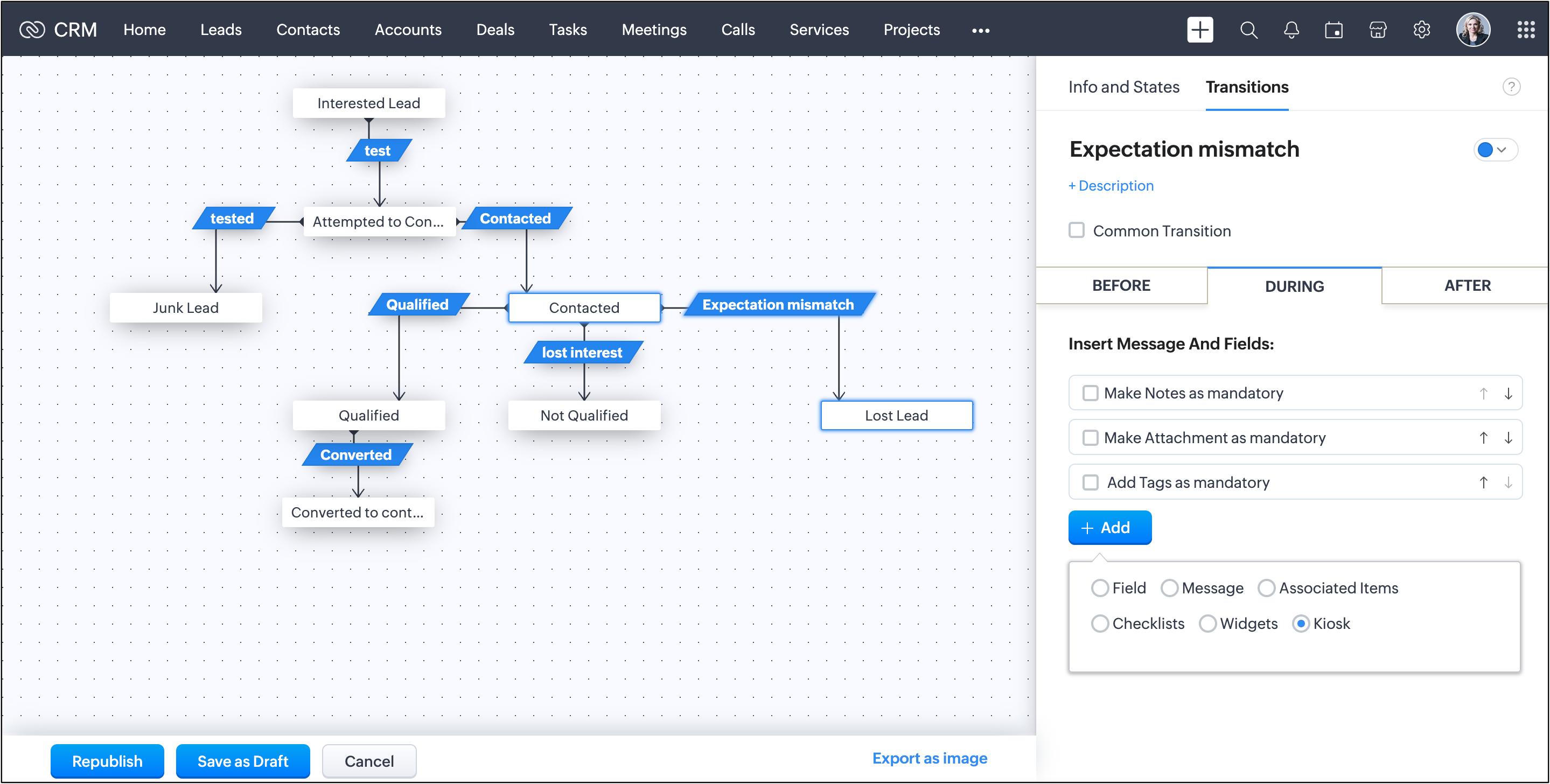Select the Lost Lead state node
Image resolution: width=1550 pixels, height=784 pixels.
pyautogui.click(x=896, y=415)
